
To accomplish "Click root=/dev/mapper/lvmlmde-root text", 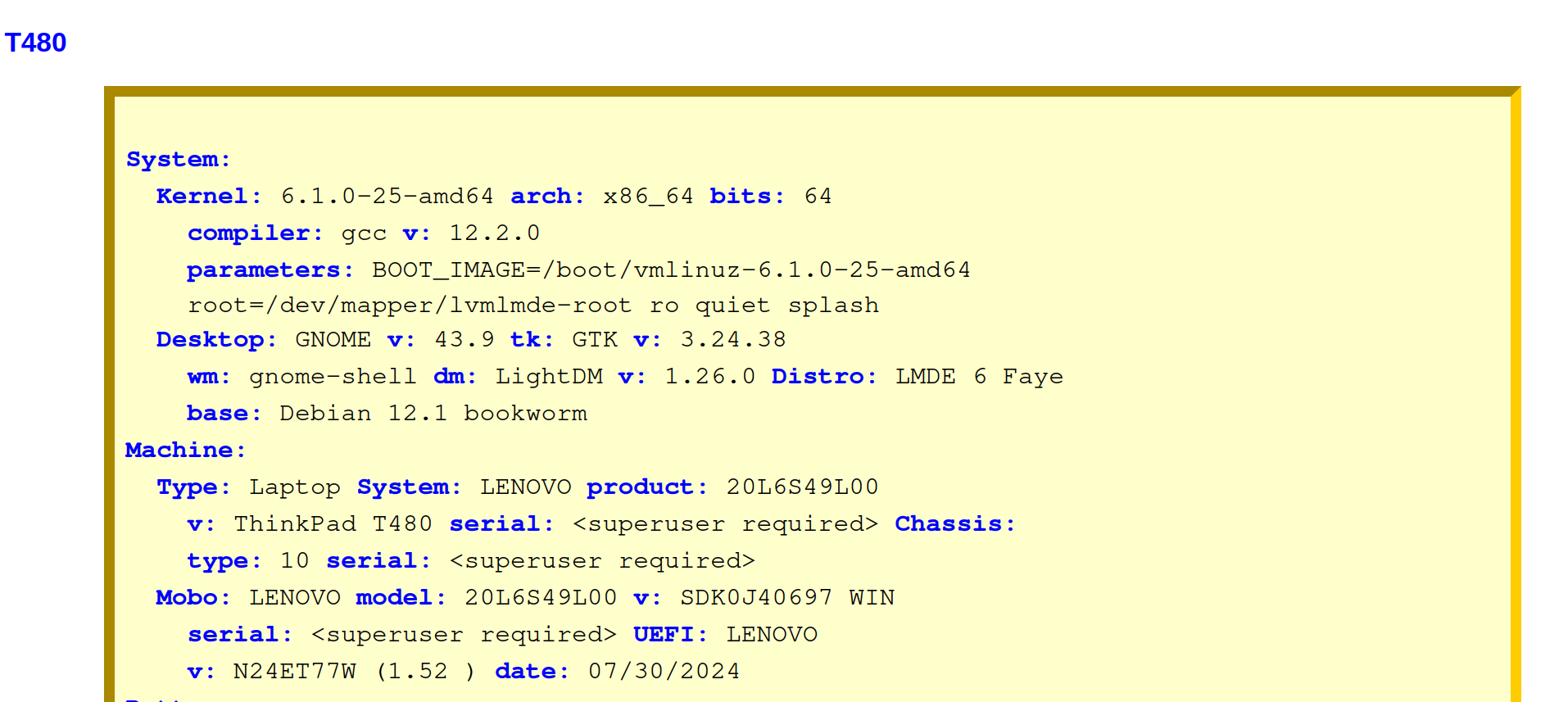I will point(410,306).
